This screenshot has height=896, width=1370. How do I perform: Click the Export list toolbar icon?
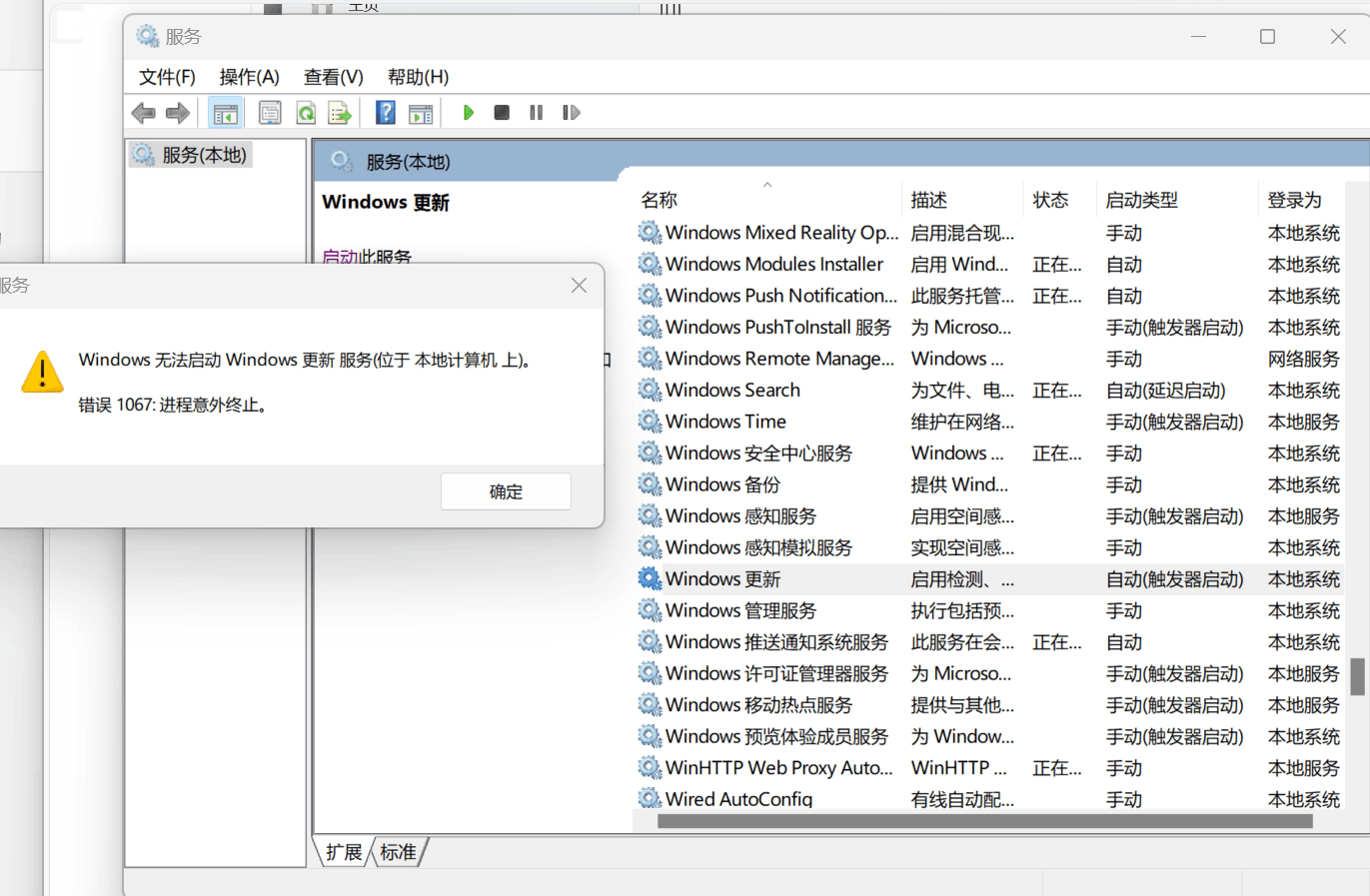pos(341,113)
